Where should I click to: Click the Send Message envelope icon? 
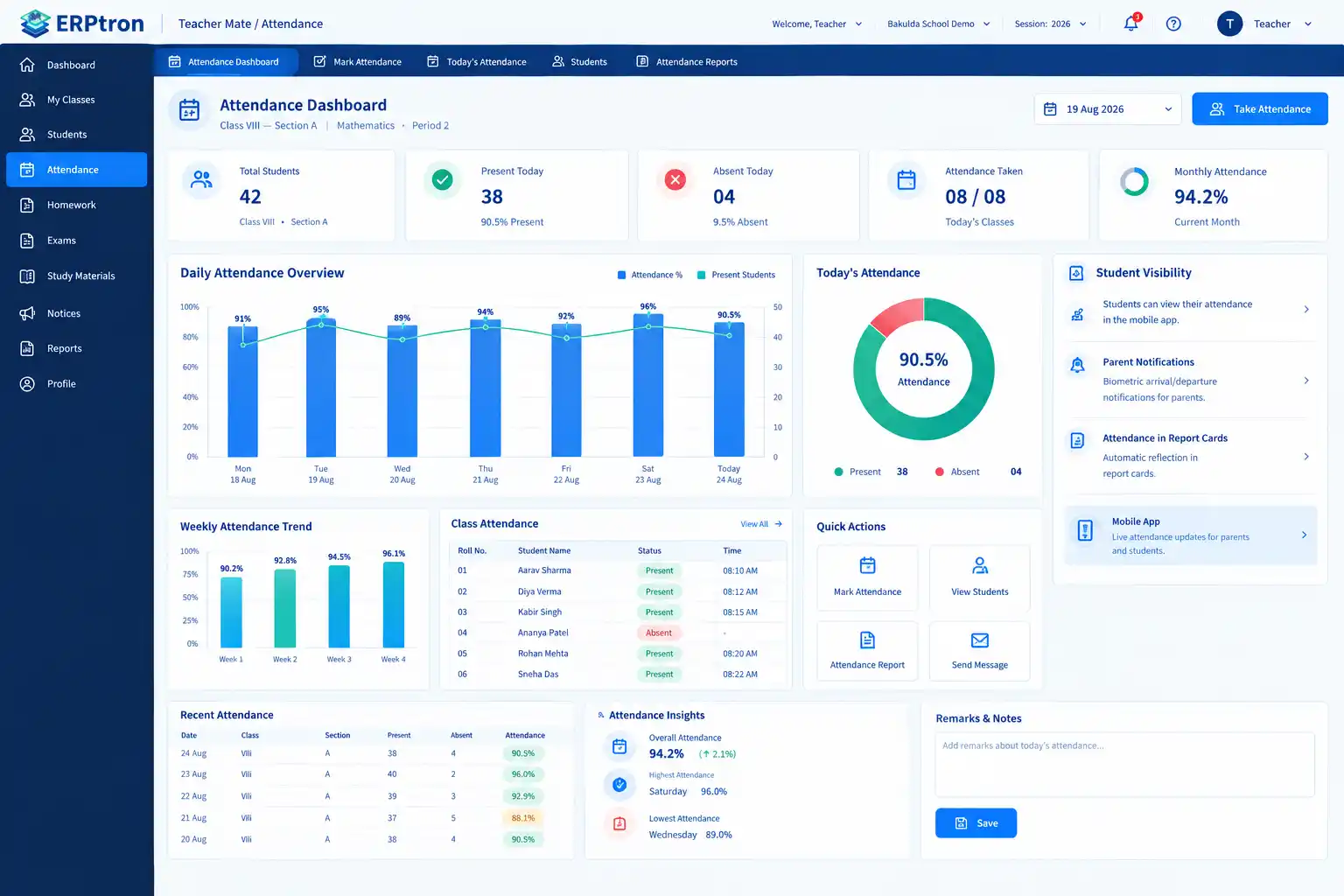pyautogui.click(x=980, y=640)
